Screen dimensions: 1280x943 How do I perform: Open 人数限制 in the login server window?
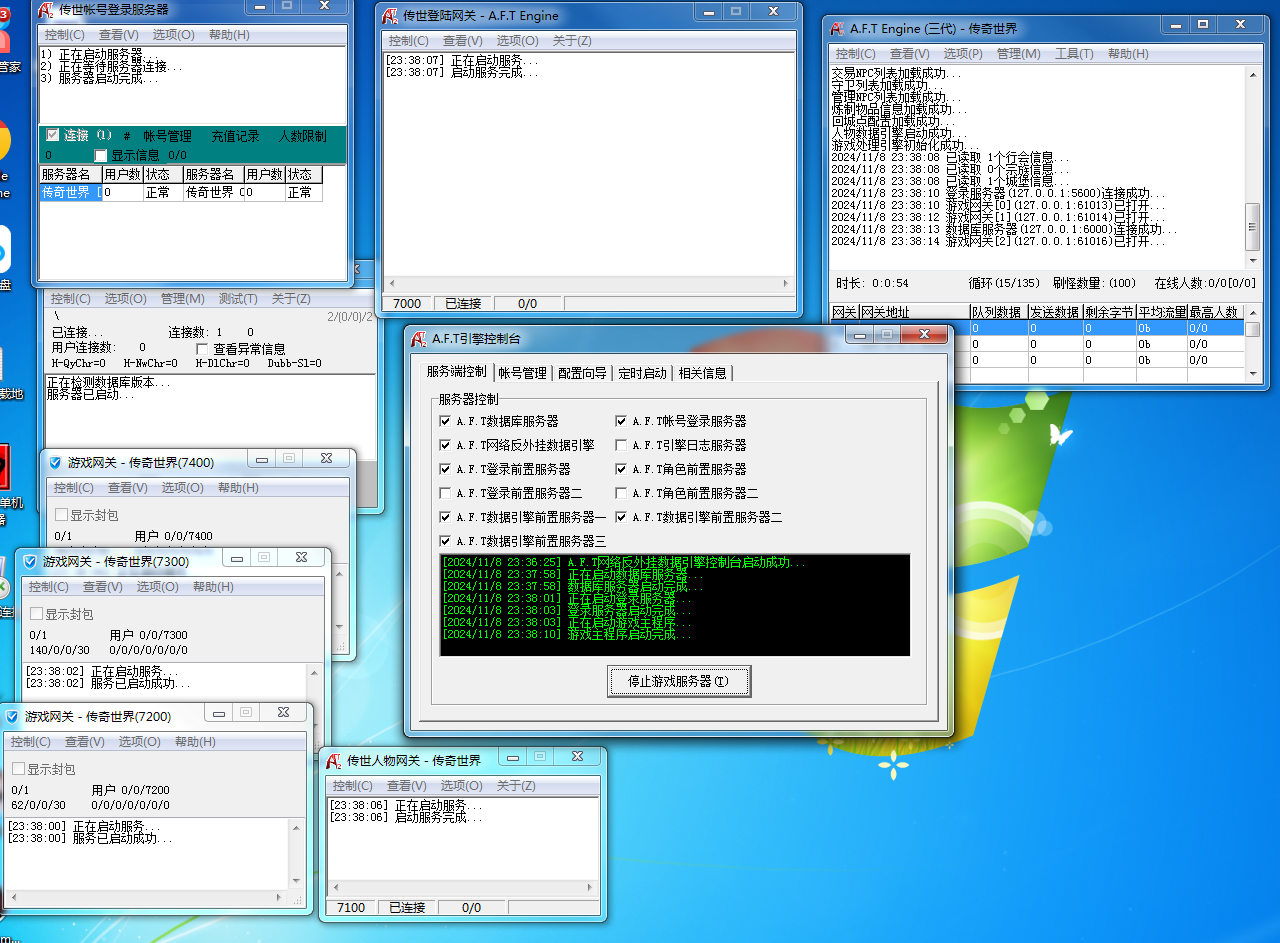pos(302,135)
